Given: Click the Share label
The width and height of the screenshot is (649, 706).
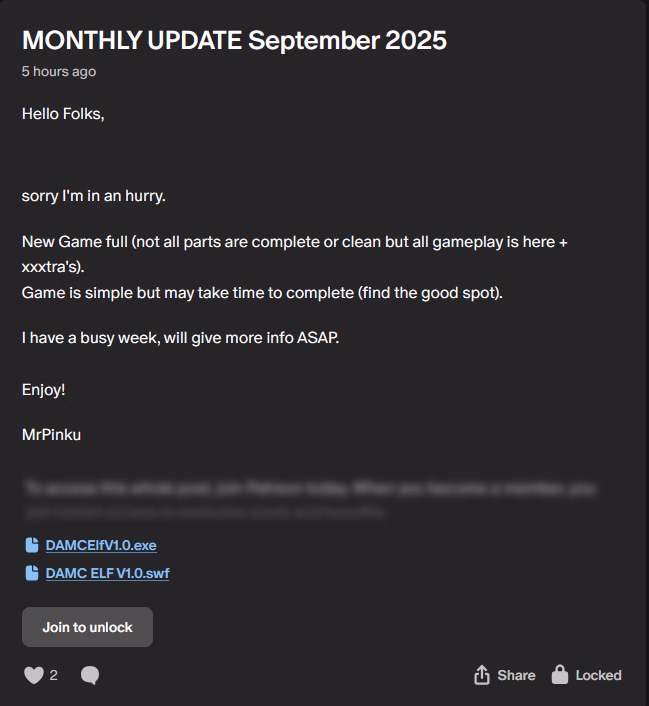Looking at the screenshot, I should (516, 675).
